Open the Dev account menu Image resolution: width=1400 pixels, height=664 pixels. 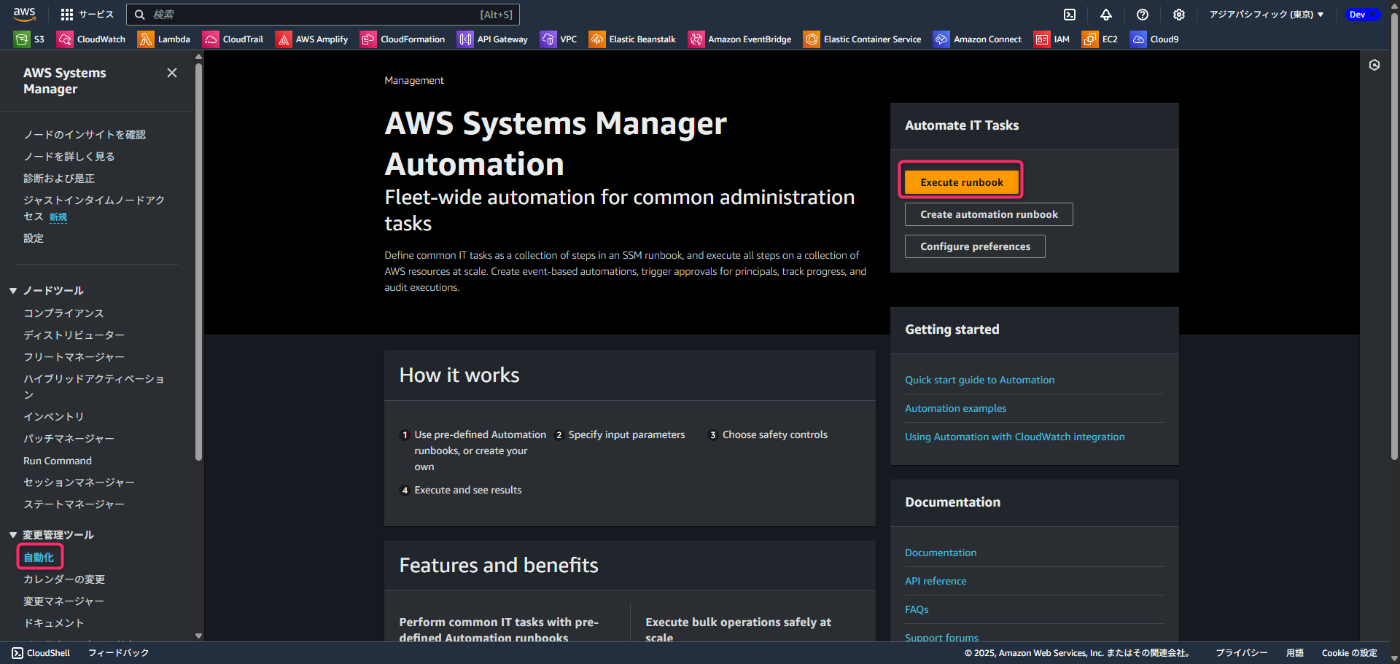pos(1362,14)
